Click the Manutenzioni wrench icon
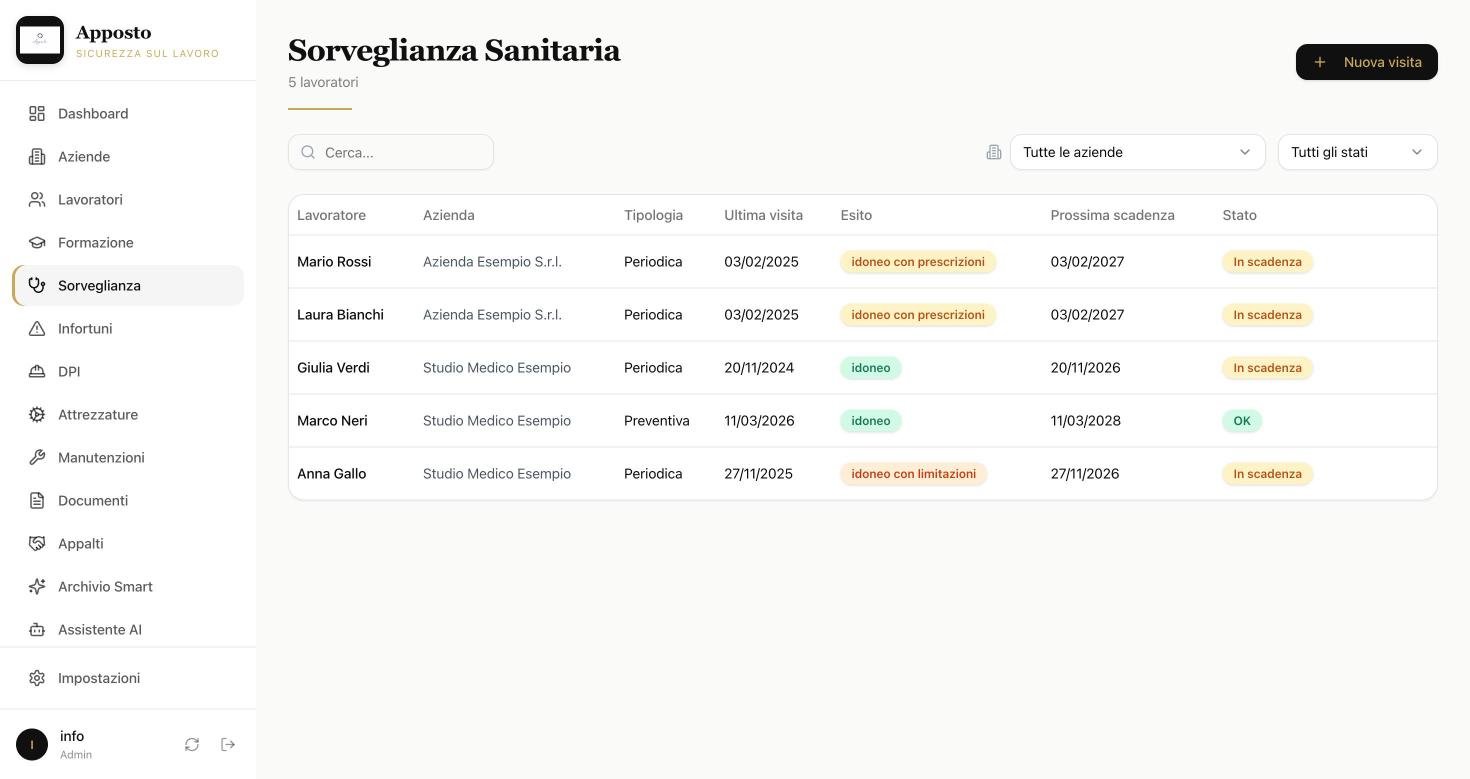The height and width of the screenshot is (779, 1470). click(x=37, y=458)
